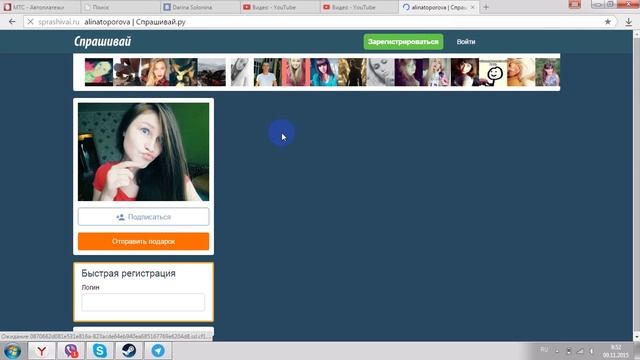
Task: Switch to the Поиск tab
Action: tap(120, 7)
